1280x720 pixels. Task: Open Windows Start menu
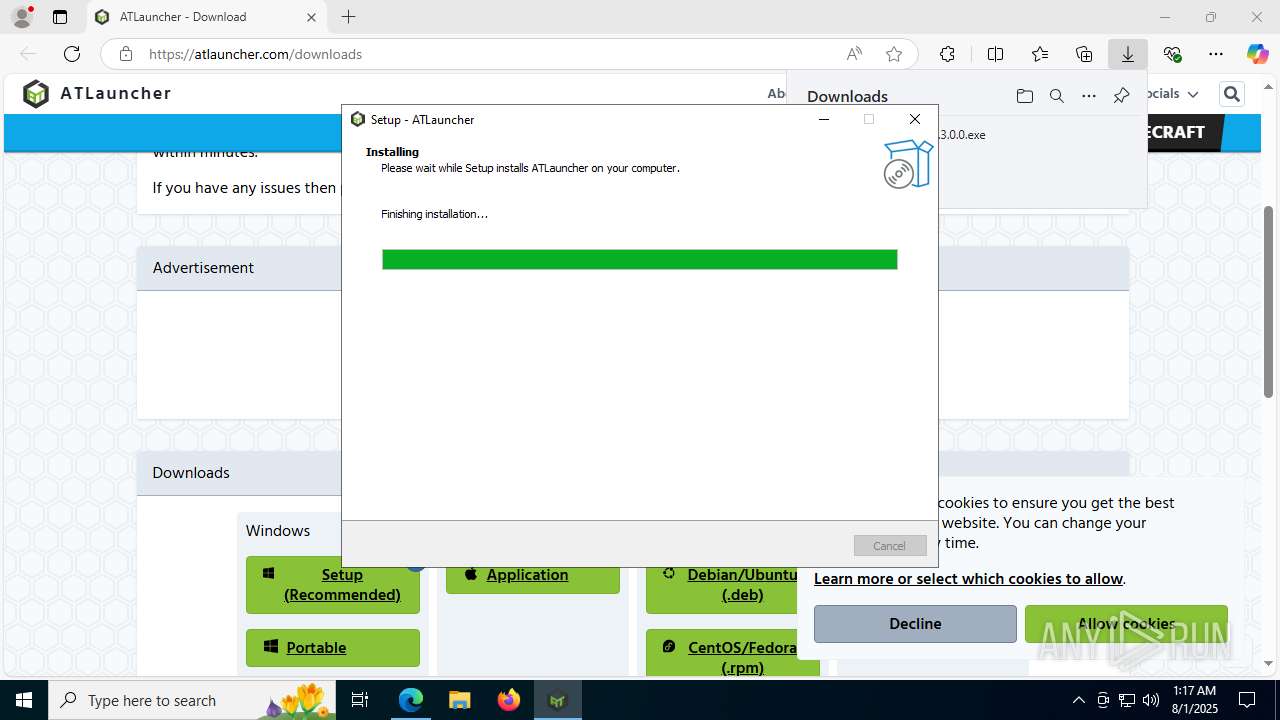tap(24, 700)
